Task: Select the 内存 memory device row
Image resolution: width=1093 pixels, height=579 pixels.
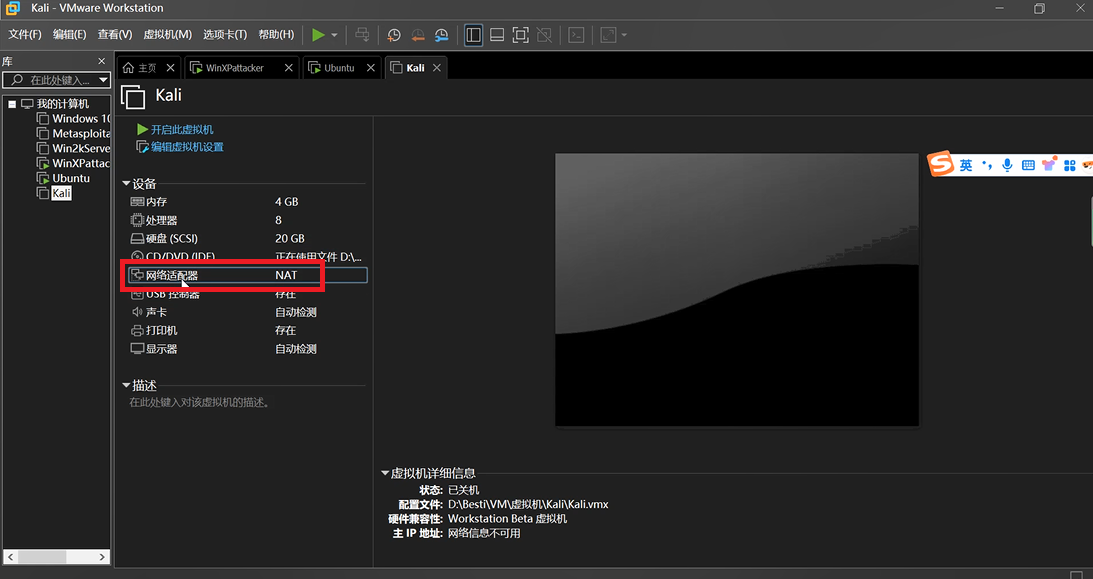Action: point(247,201)
